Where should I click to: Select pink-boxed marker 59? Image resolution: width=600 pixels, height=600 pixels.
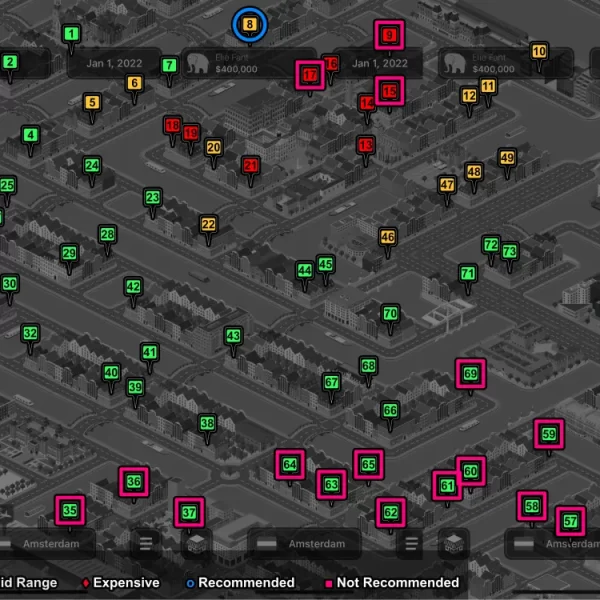548,434
